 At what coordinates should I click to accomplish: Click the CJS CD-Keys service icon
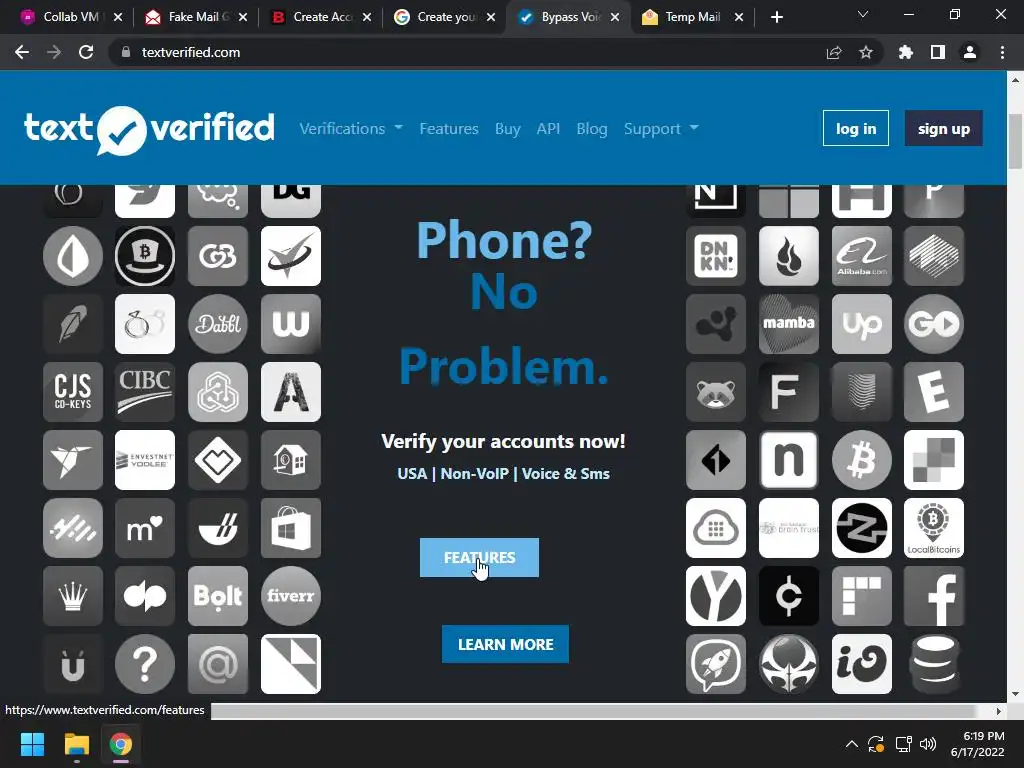72,392
